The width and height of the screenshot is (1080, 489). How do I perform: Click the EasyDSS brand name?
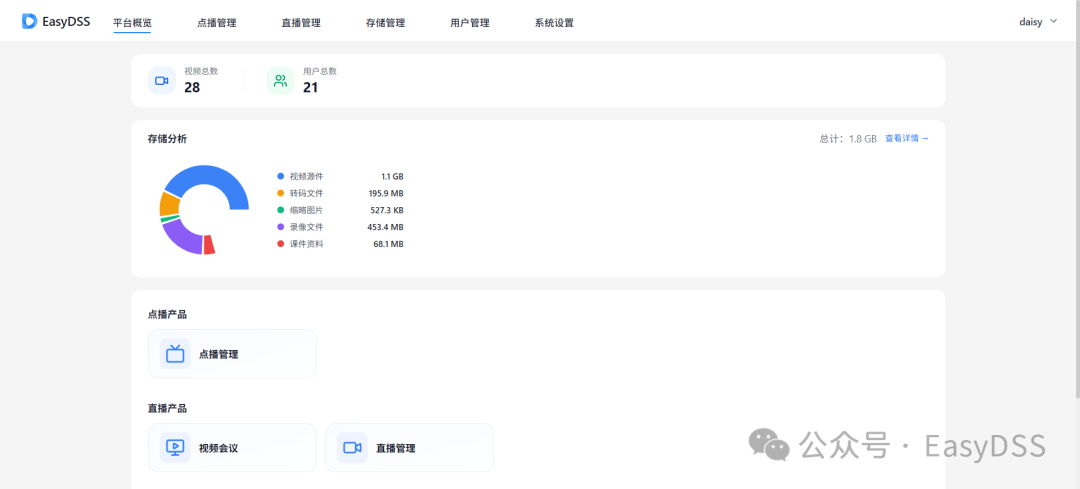coord(66,21)
